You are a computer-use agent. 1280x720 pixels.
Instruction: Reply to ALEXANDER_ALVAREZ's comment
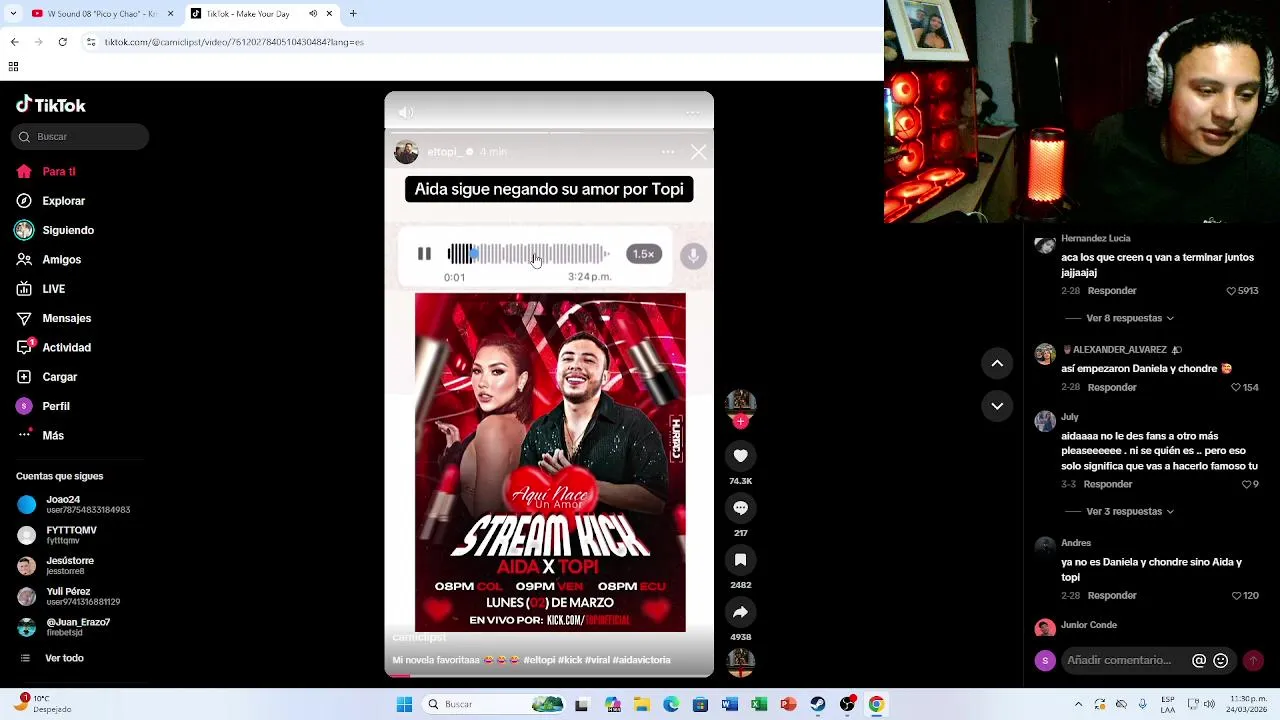point(1112,387)
